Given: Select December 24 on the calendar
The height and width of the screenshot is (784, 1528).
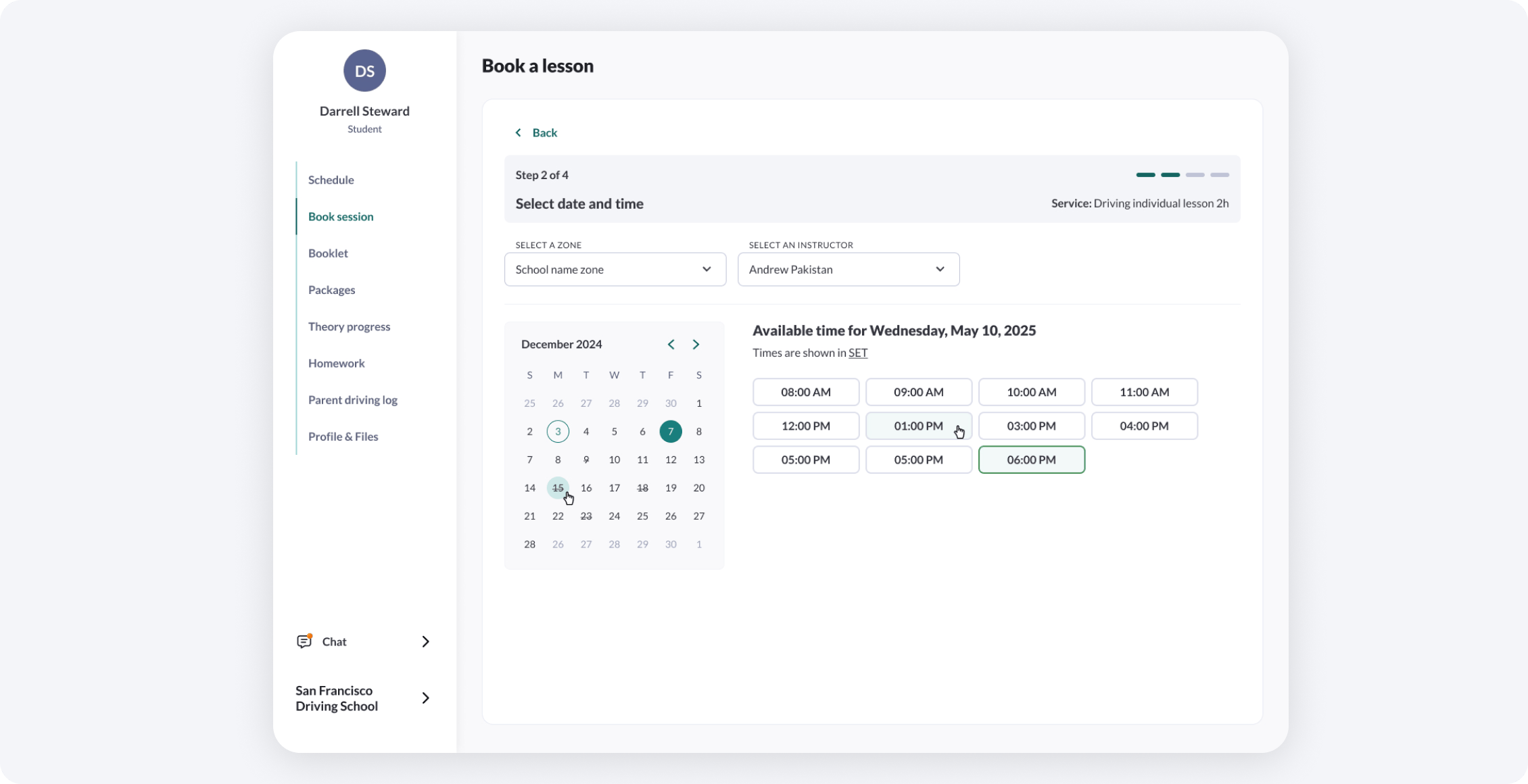Looking at the screenshot, I should click(x=614, y=516).
